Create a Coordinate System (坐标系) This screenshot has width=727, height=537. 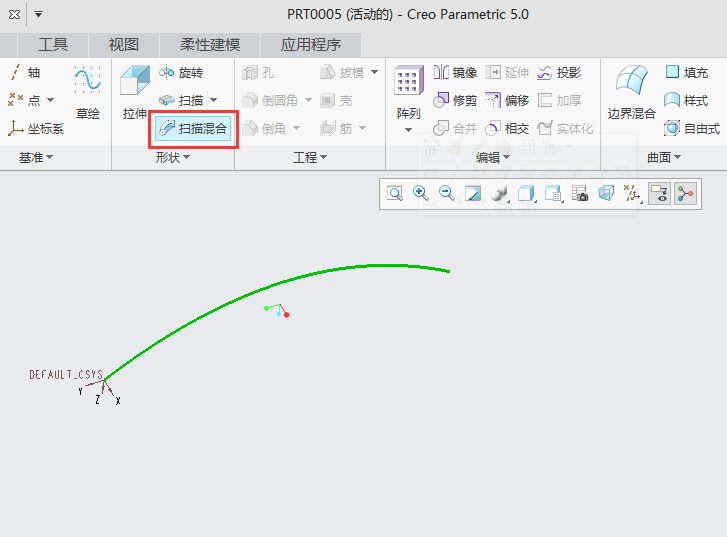coord(36,128)
